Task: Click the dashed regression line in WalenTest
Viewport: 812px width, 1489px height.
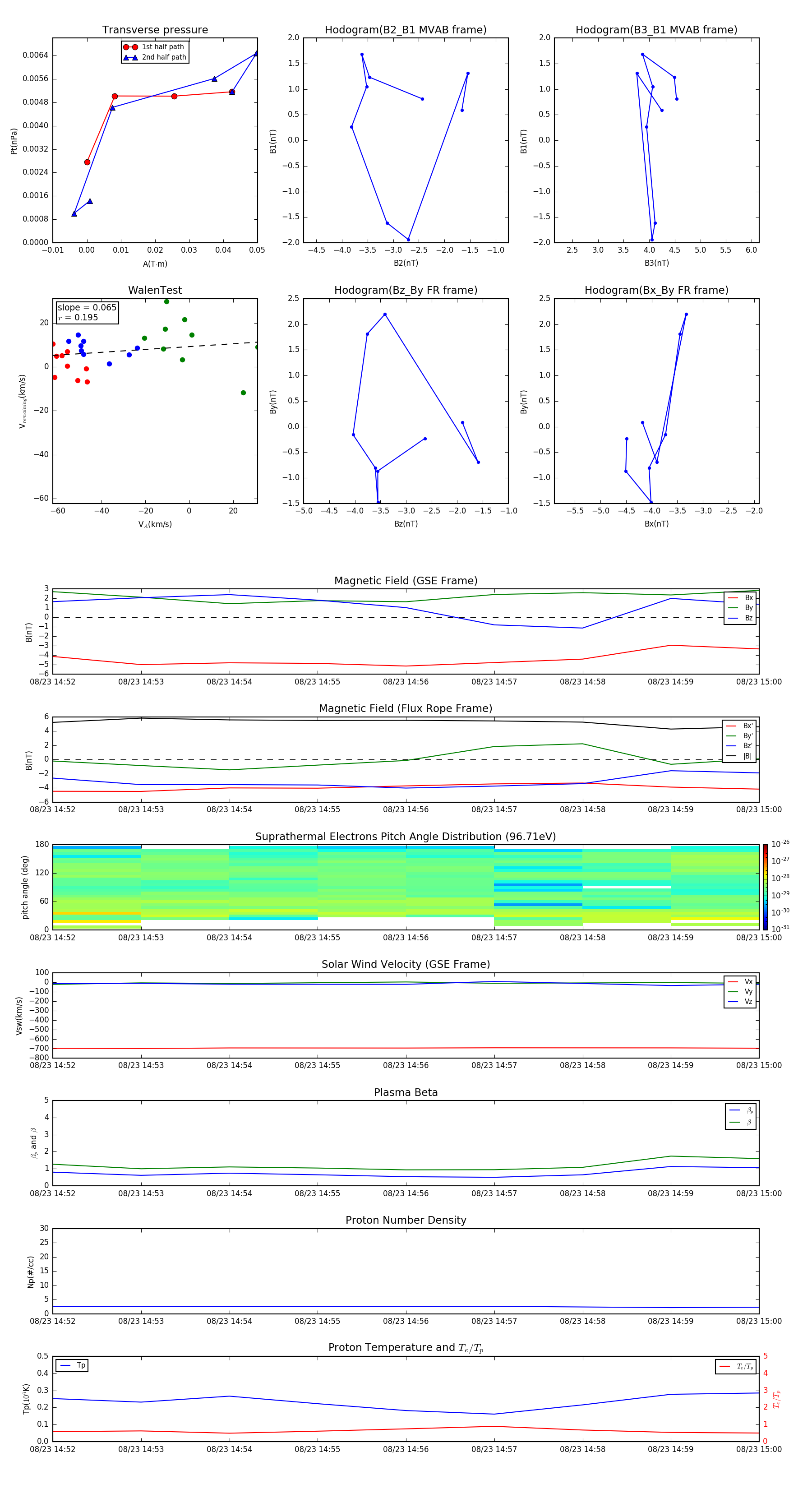Action: point(155,348)
